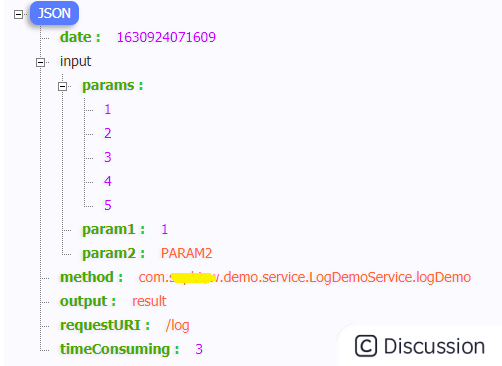Open the Discussion link
Screen dimensions: 502x366
pos(420,346)
